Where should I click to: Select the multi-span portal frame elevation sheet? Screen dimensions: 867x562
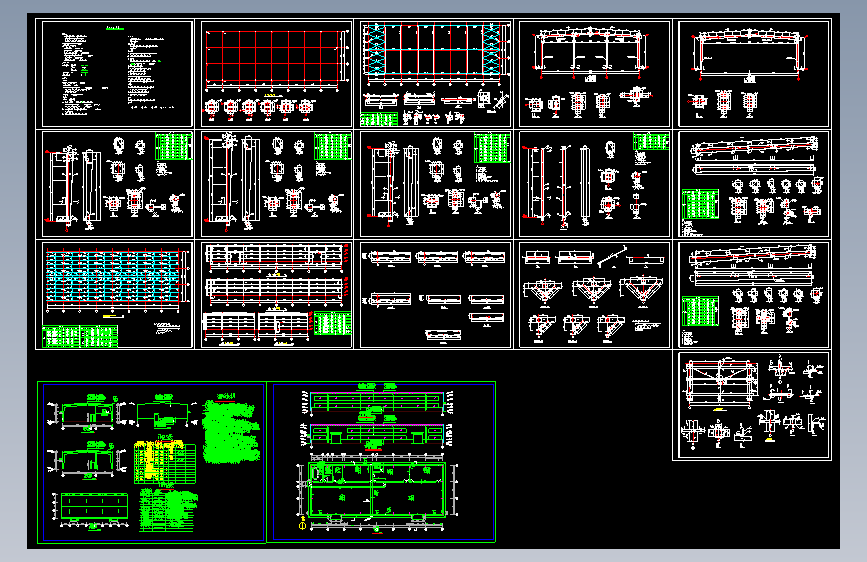point(594,74)
